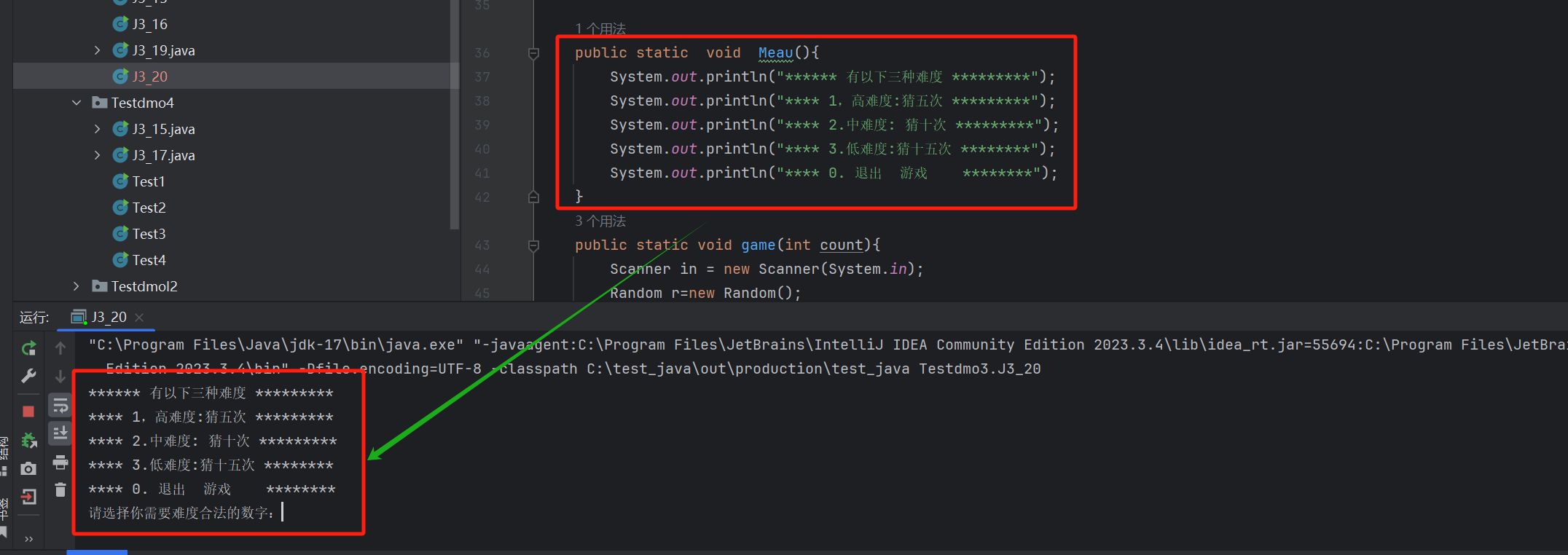
Task: Click the count parameter in game signature
Action: coord(841,245)
